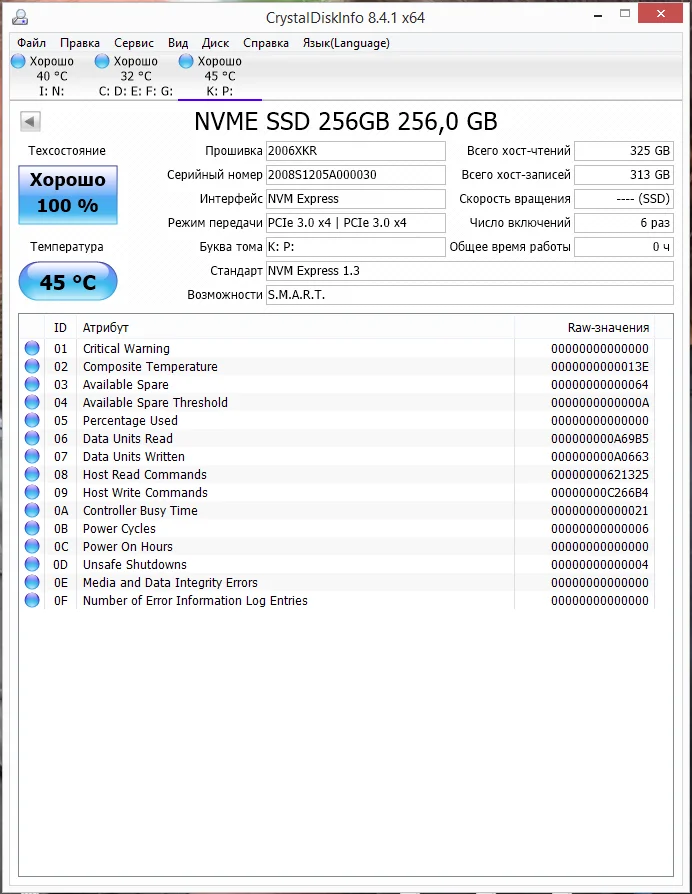This screenshot has height=894, width=692.
Task: Click the Хорошо 100 % health status button
Action: 68,195
